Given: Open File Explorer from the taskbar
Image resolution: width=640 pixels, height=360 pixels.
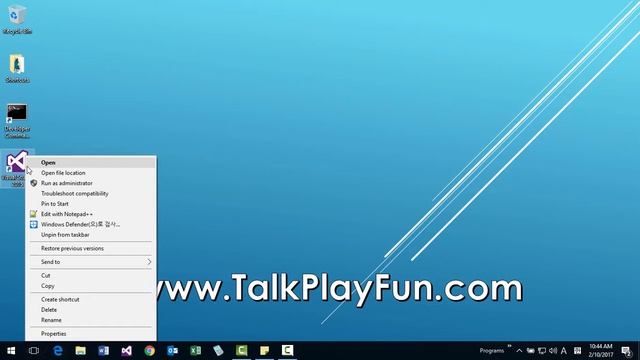Looking at the screenshot, I should 80,351.
